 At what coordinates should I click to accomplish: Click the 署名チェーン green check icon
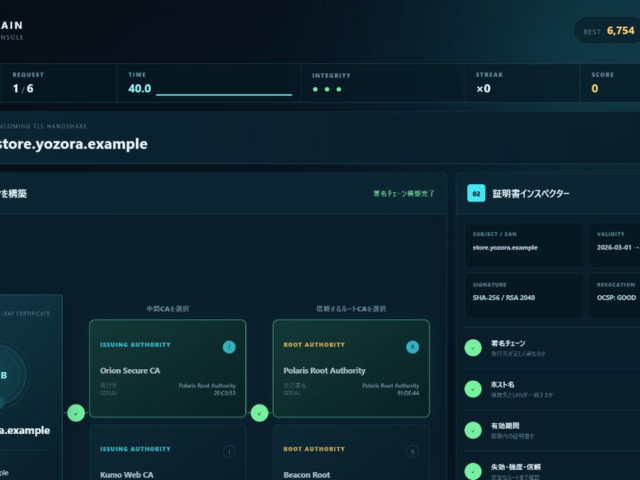click(473, 348)
